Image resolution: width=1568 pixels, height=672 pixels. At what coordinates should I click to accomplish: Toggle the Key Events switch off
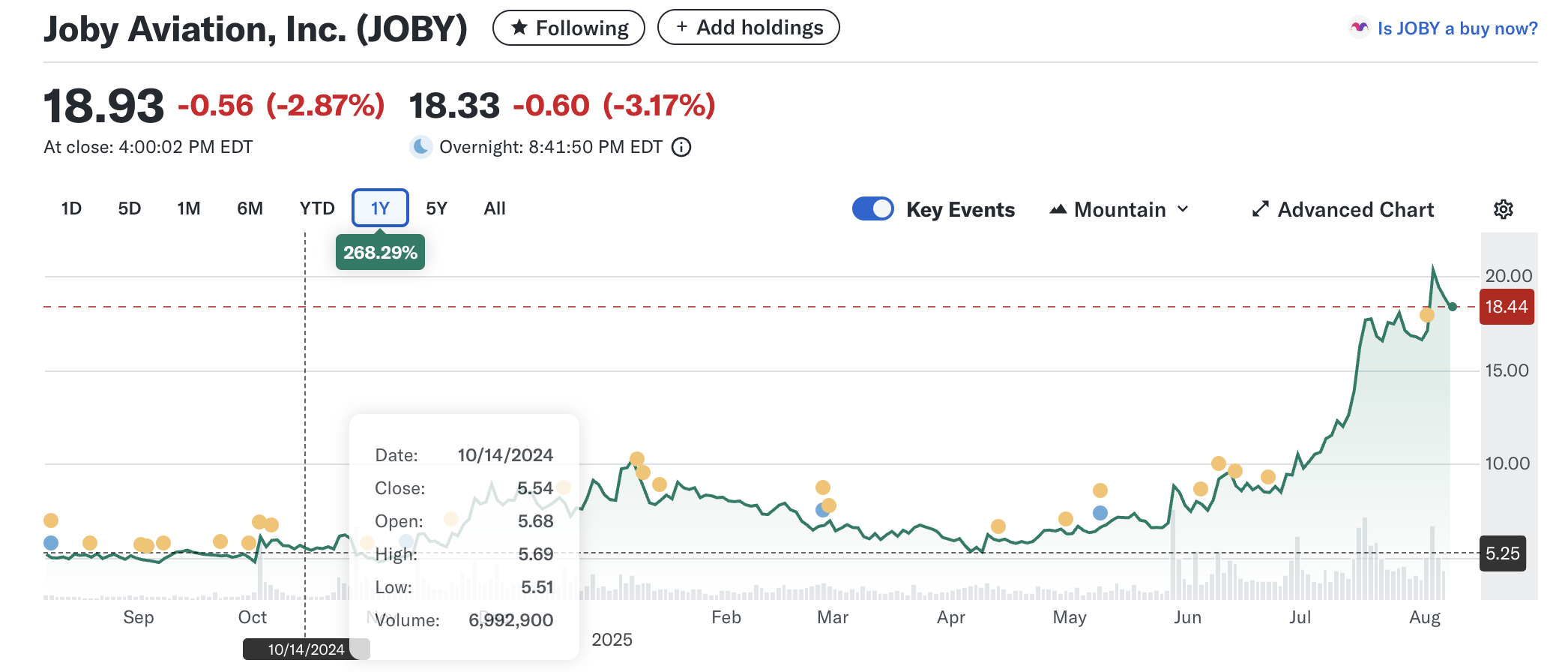tap(873, 208)
